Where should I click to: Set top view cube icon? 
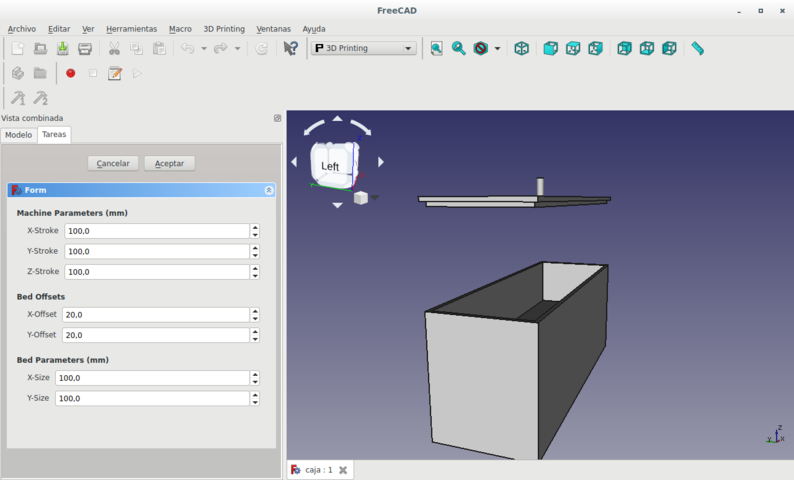coord(573,48)
